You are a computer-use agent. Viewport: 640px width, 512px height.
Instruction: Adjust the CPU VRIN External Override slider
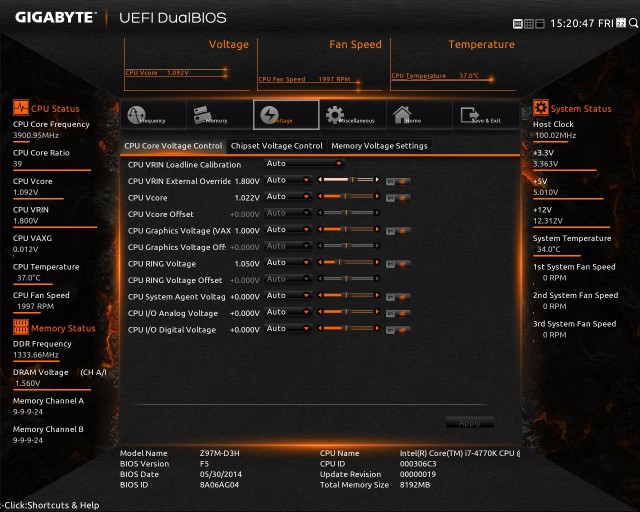[349, 180]
